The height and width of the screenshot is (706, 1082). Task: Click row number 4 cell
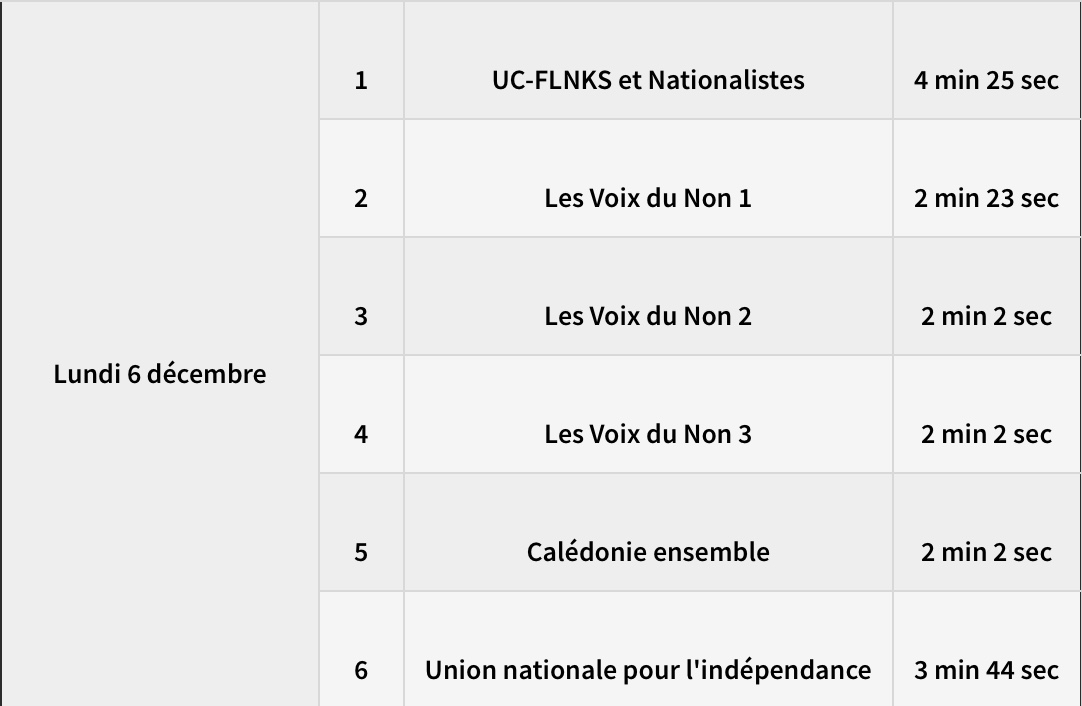(x=361, y=435)
